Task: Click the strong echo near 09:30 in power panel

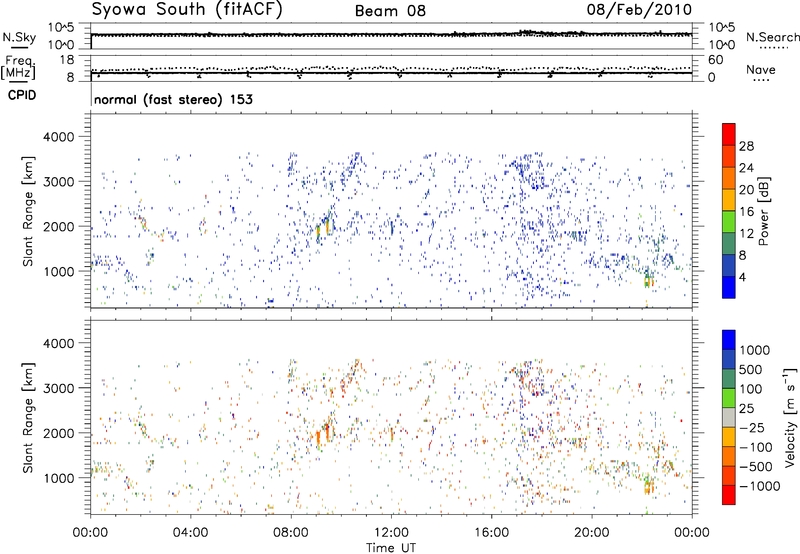Action: pyautogui.click(x=327, y=224)
